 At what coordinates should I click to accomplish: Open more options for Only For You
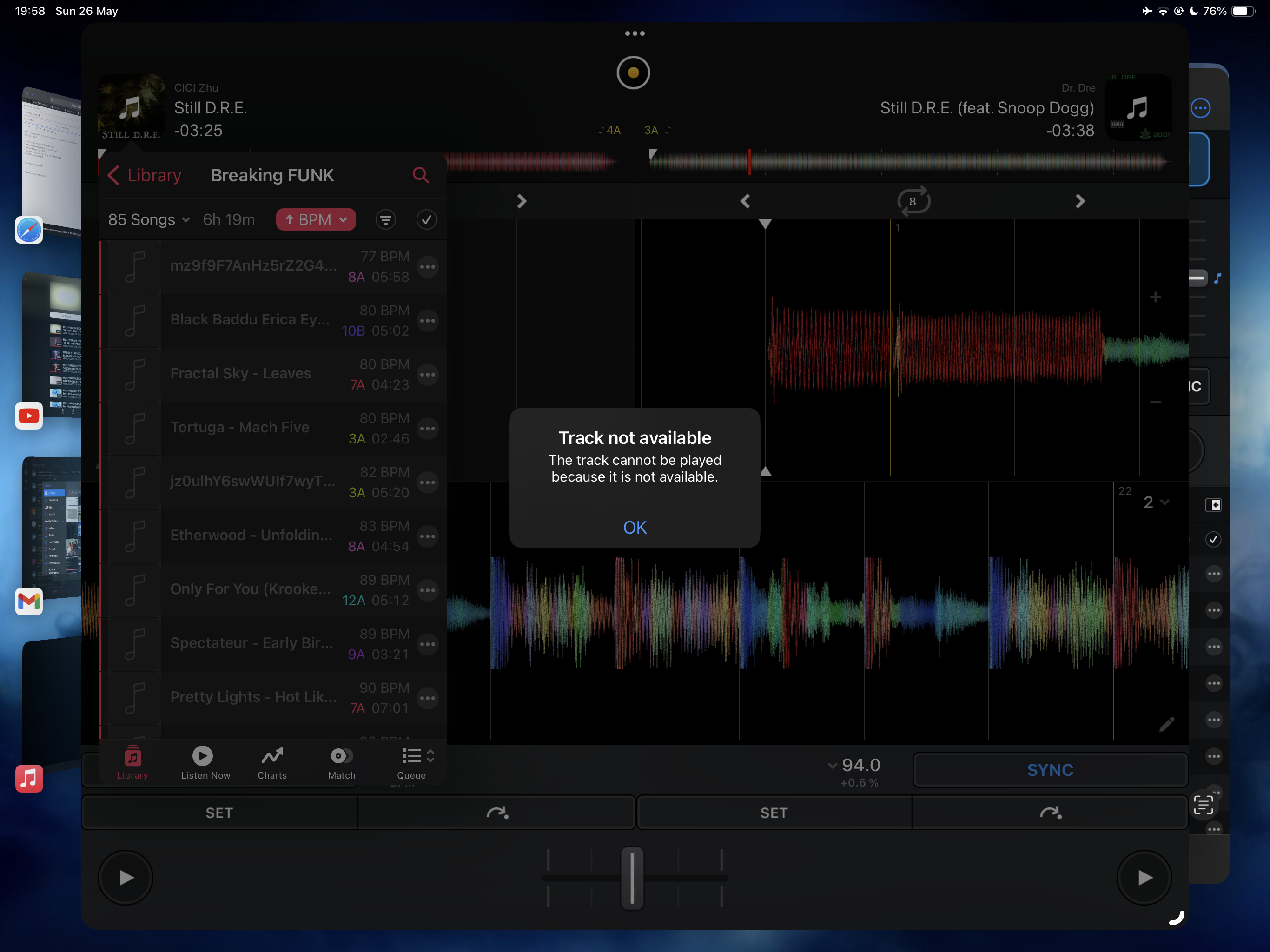pos(427,590)
